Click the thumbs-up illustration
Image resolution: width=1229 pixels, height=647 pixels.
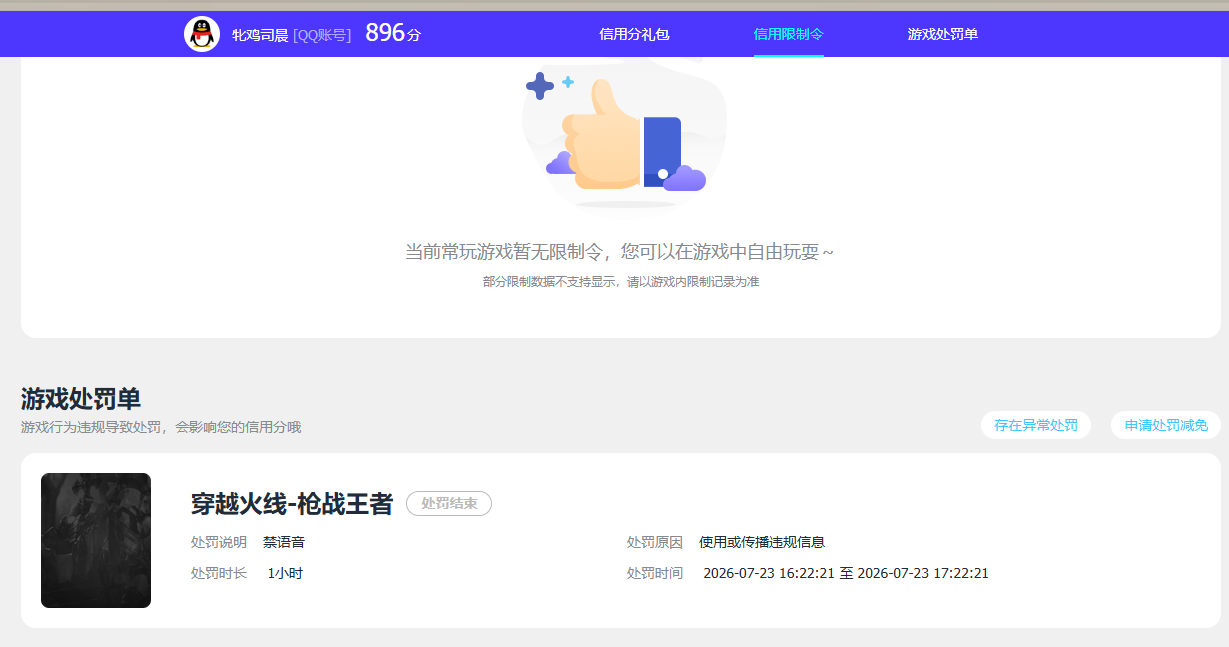click(x=625, y=135)
